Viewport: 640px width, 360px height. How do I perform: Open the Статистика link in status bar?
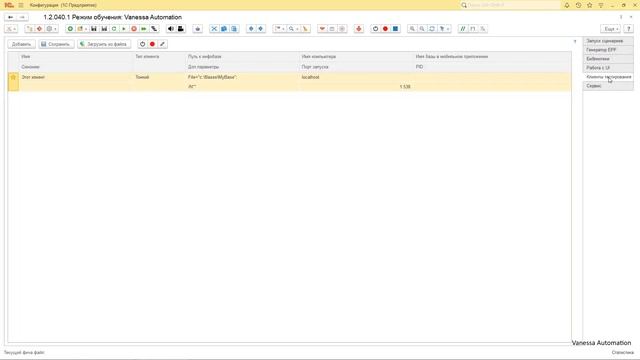(x=622, y=352)
